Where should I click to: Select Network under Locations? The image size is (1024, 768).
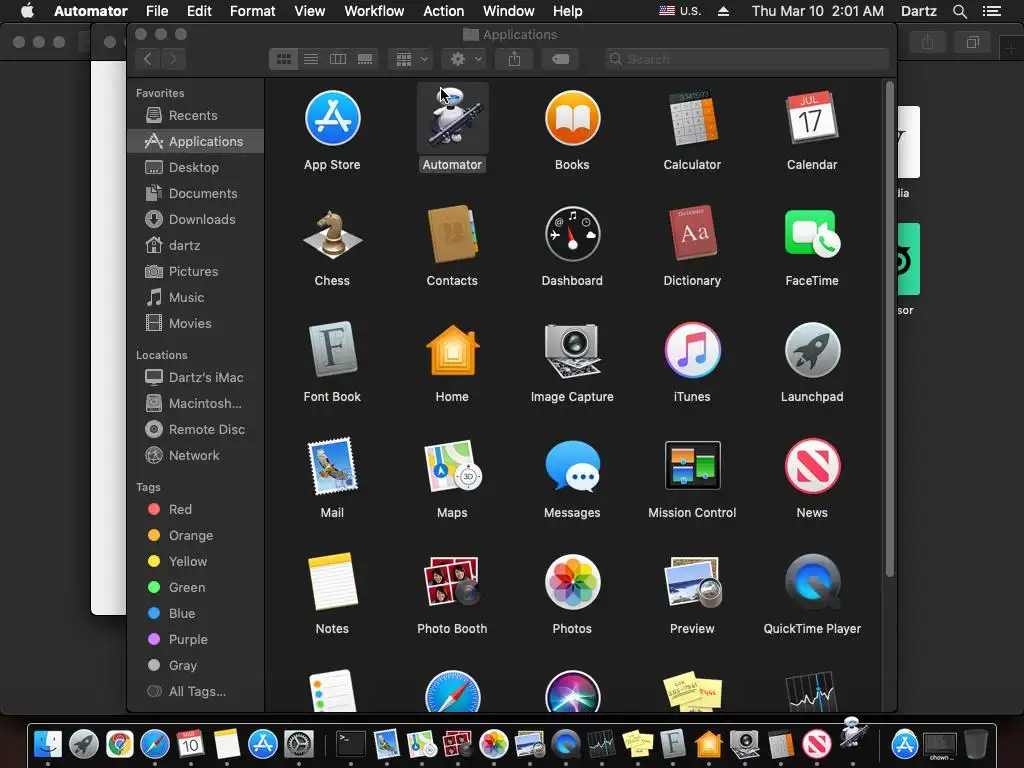[195, 455]
